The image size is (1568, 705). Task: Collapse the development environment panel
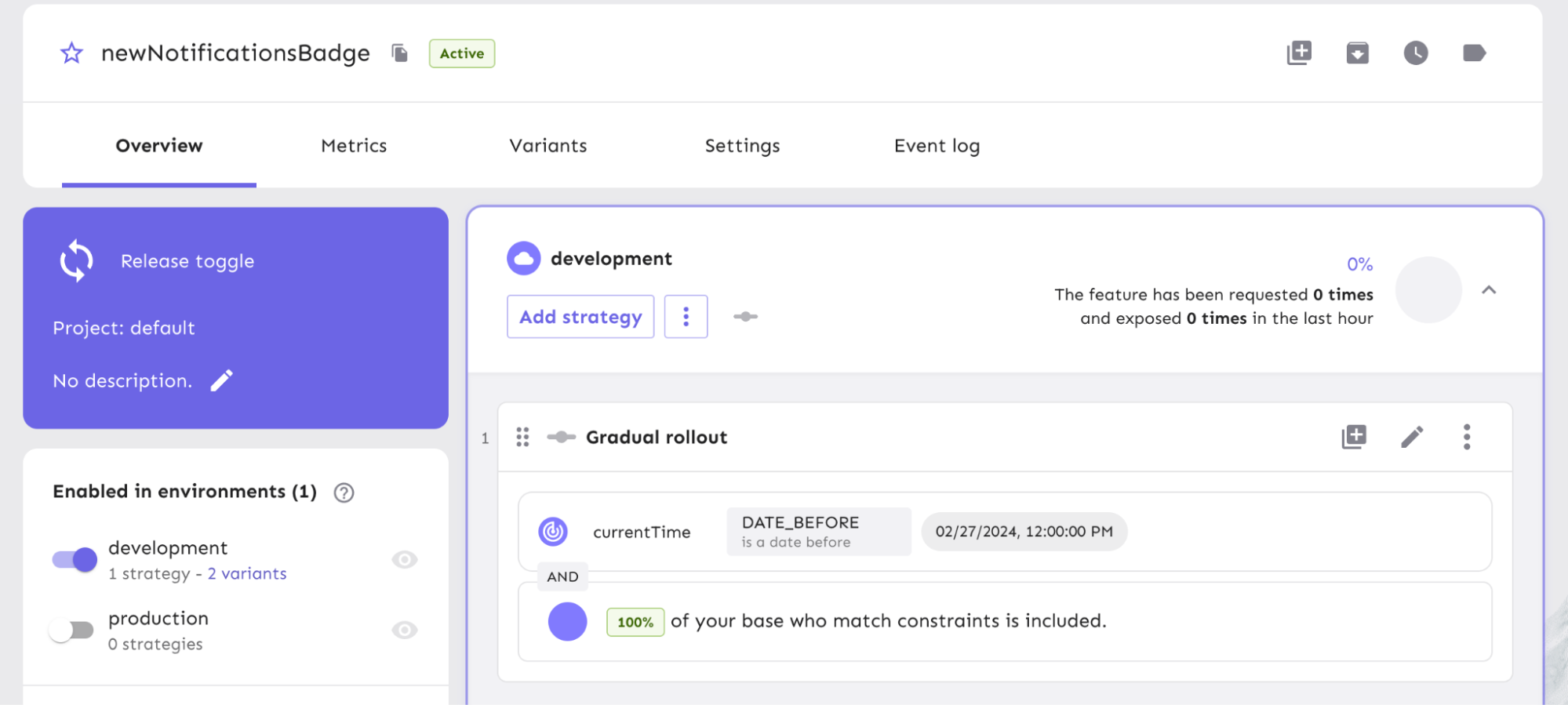pyautogui.click(x=1488, y=290)
